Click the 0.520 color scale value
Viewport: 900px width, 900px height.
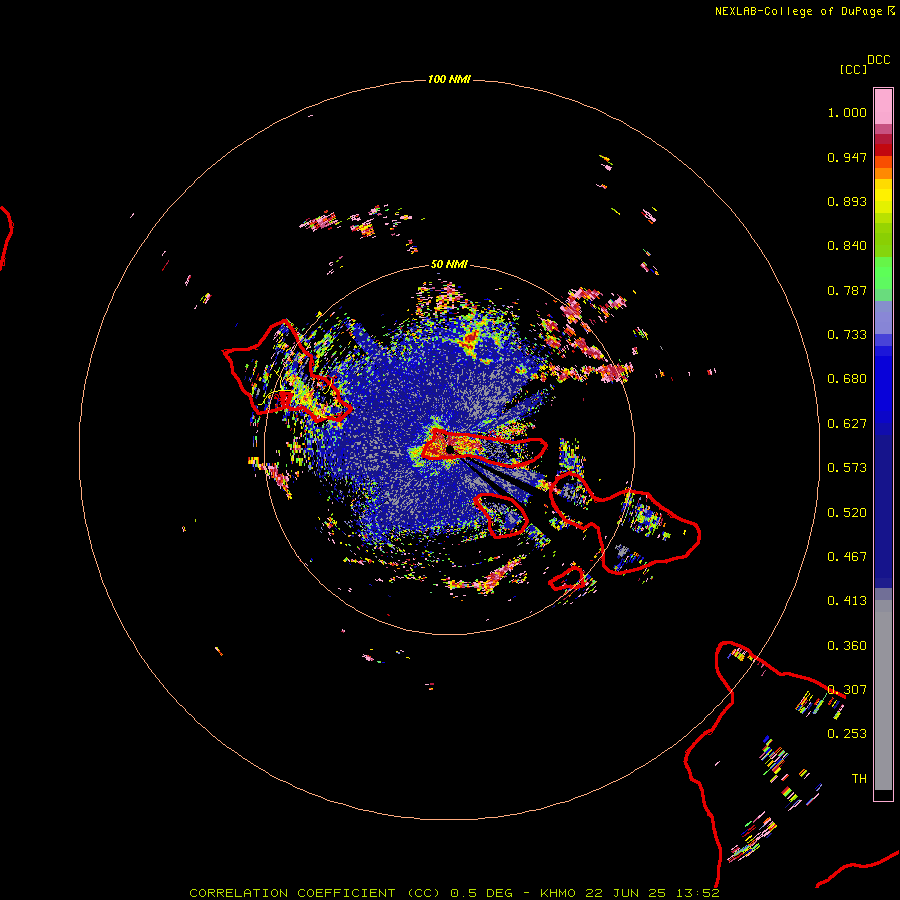point(847,513)
